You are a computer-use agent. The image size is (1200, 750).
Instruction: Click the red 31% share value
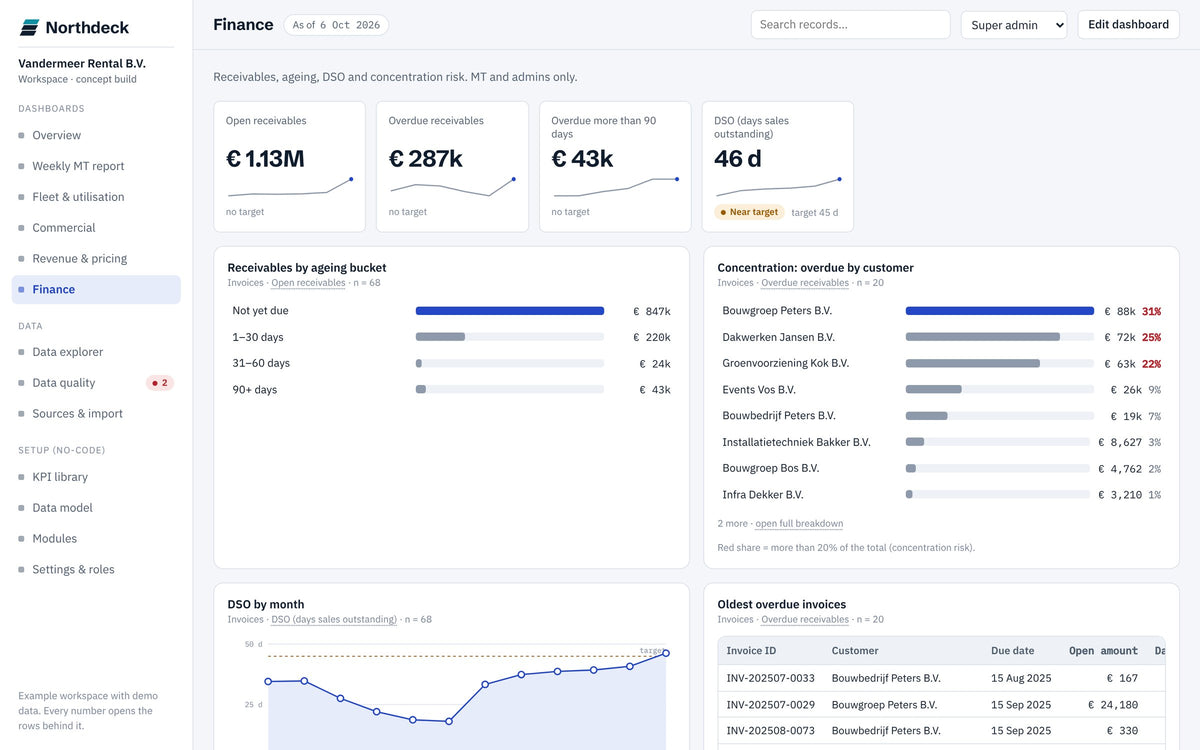tap(1151, 311)
